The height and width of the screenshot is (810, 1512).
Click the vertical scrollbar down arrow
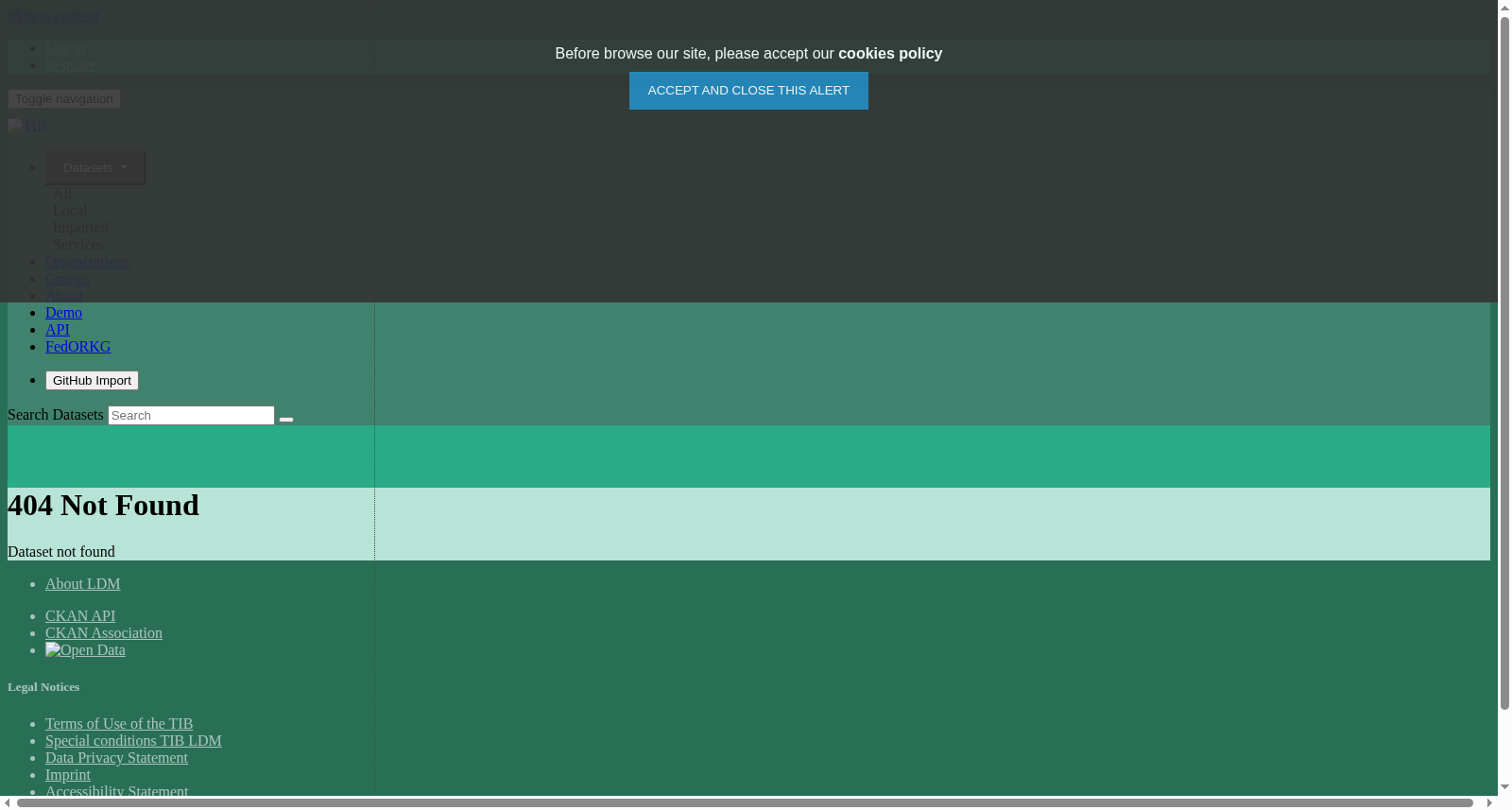coord(1504,787)
